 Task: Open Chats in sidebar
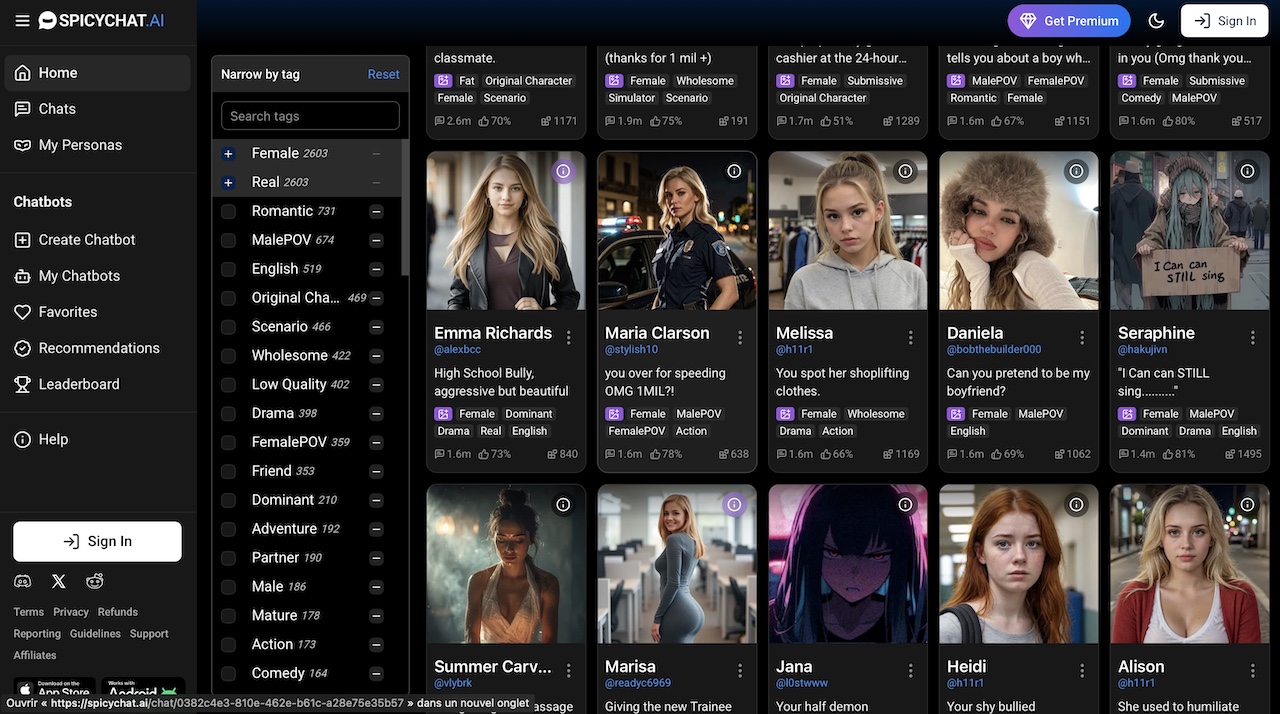[x=97, y=109]
